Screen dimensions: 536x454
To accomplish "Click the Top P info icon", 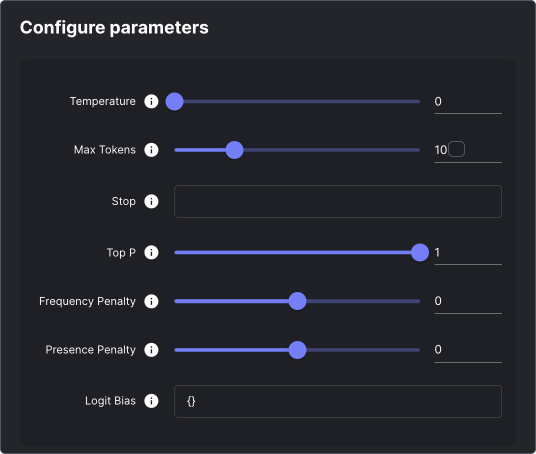I will point(151,253).
